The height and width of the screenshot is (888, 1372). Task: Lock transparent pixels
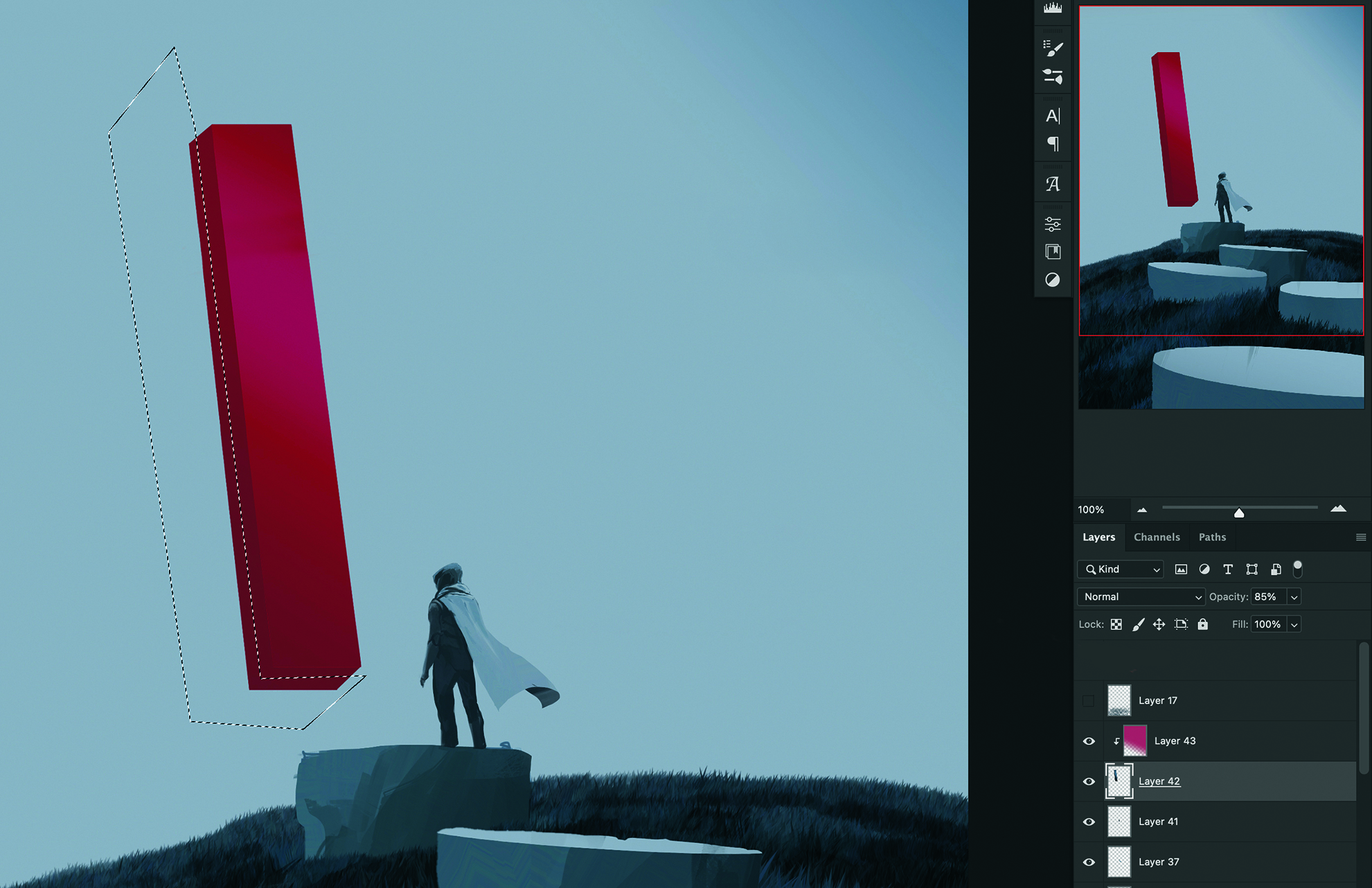click(x=1116, y=625)
